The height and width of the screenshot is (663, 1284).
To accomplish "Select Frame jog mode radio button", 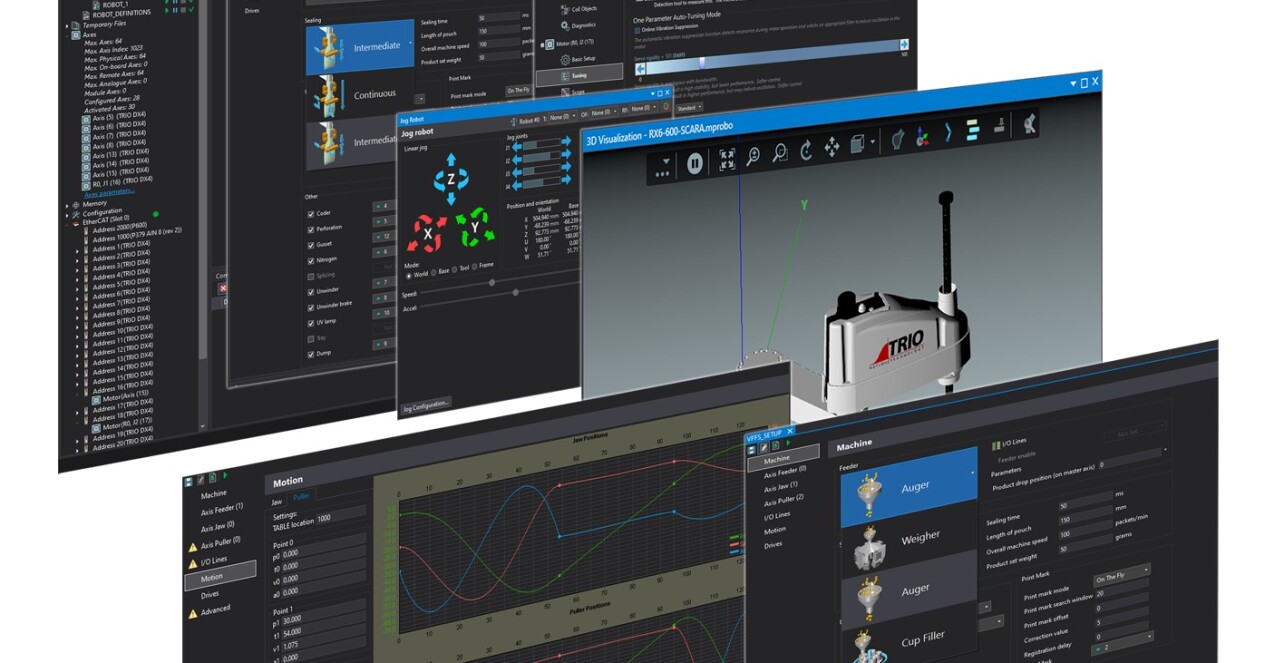I will point(475,268).
